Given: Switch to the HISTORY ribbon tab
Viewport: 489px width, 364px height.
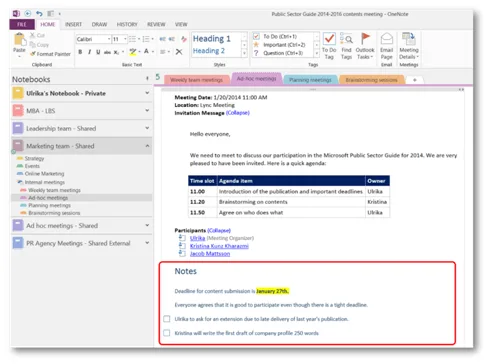Looking at the screenshot, I should (x=127, y=24).
